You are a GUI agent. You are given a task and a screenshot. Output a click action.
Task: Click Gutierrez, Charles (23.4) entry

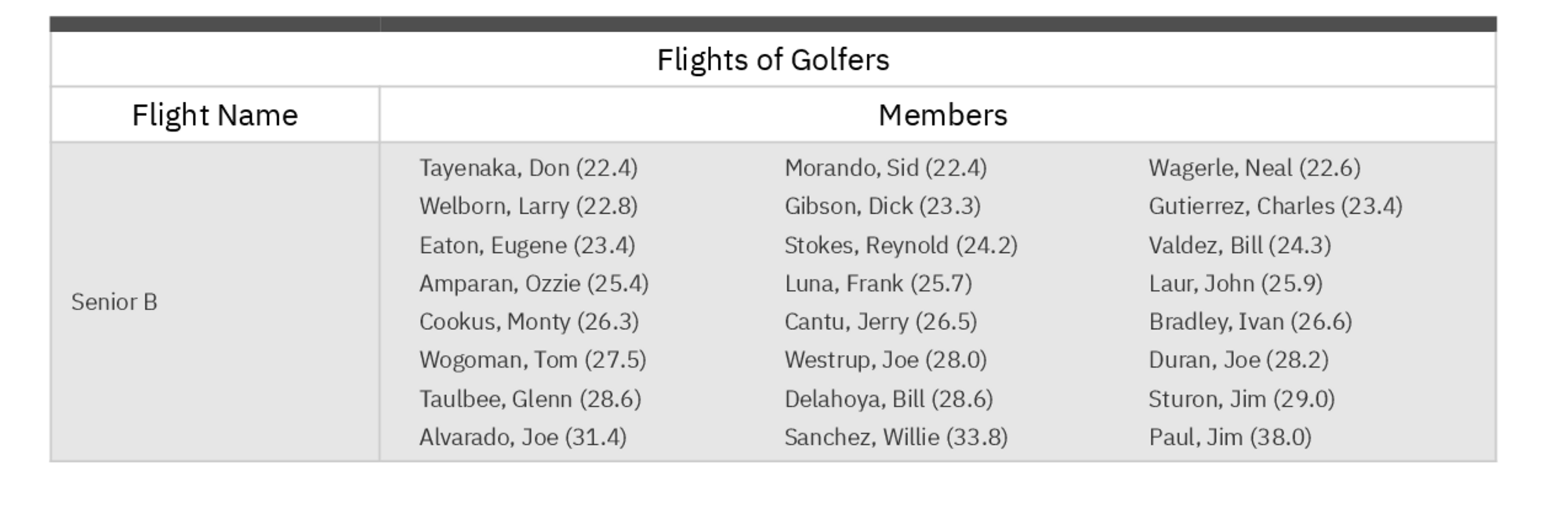click(1275, 206)
